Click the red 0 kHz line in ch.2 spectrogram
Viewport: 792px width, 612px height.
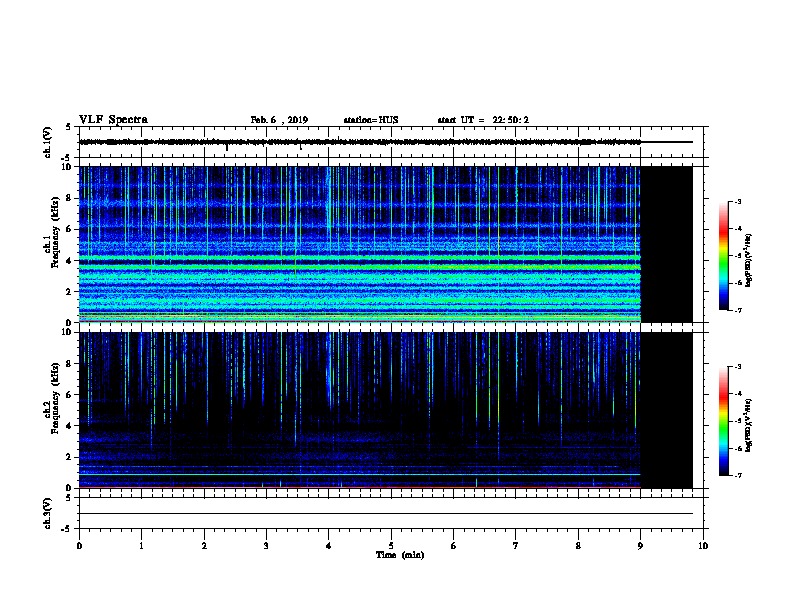[x=360, y=487]
